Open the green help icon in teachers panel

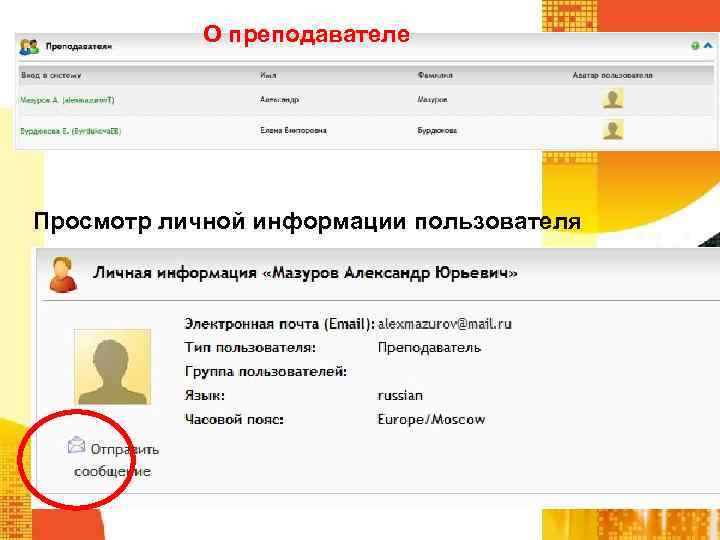point(695,45)
